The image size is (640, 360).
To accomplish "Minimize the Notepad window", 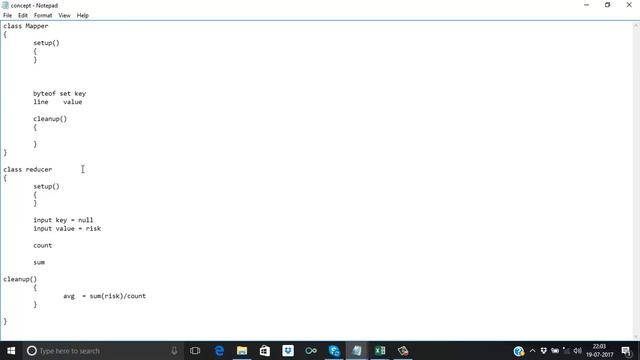I will 587,5.
